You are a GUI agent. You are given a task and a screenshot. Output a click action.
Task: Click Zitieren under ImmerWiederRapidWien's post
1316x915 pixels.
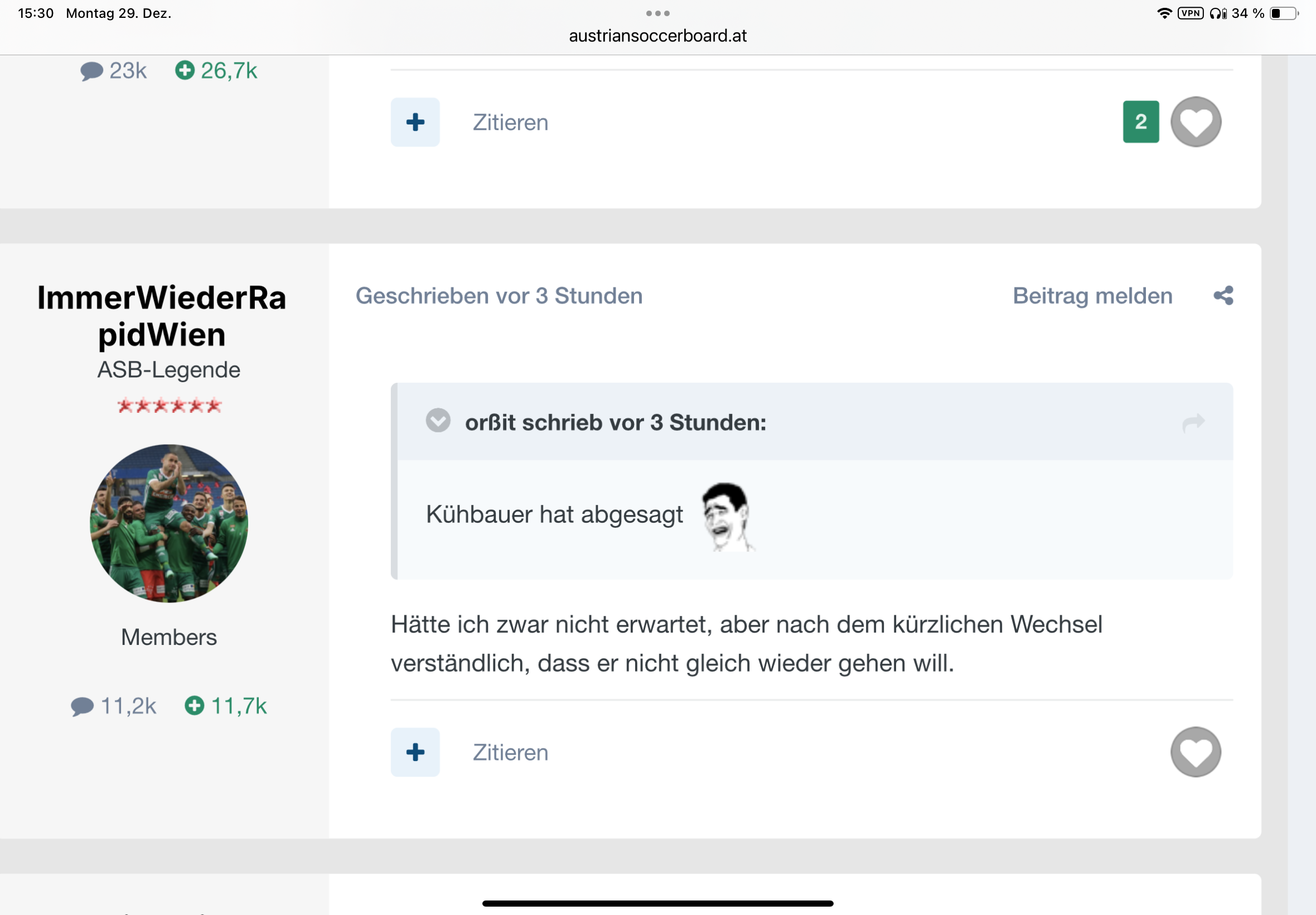pyautogui.click(x=510, y=752)
